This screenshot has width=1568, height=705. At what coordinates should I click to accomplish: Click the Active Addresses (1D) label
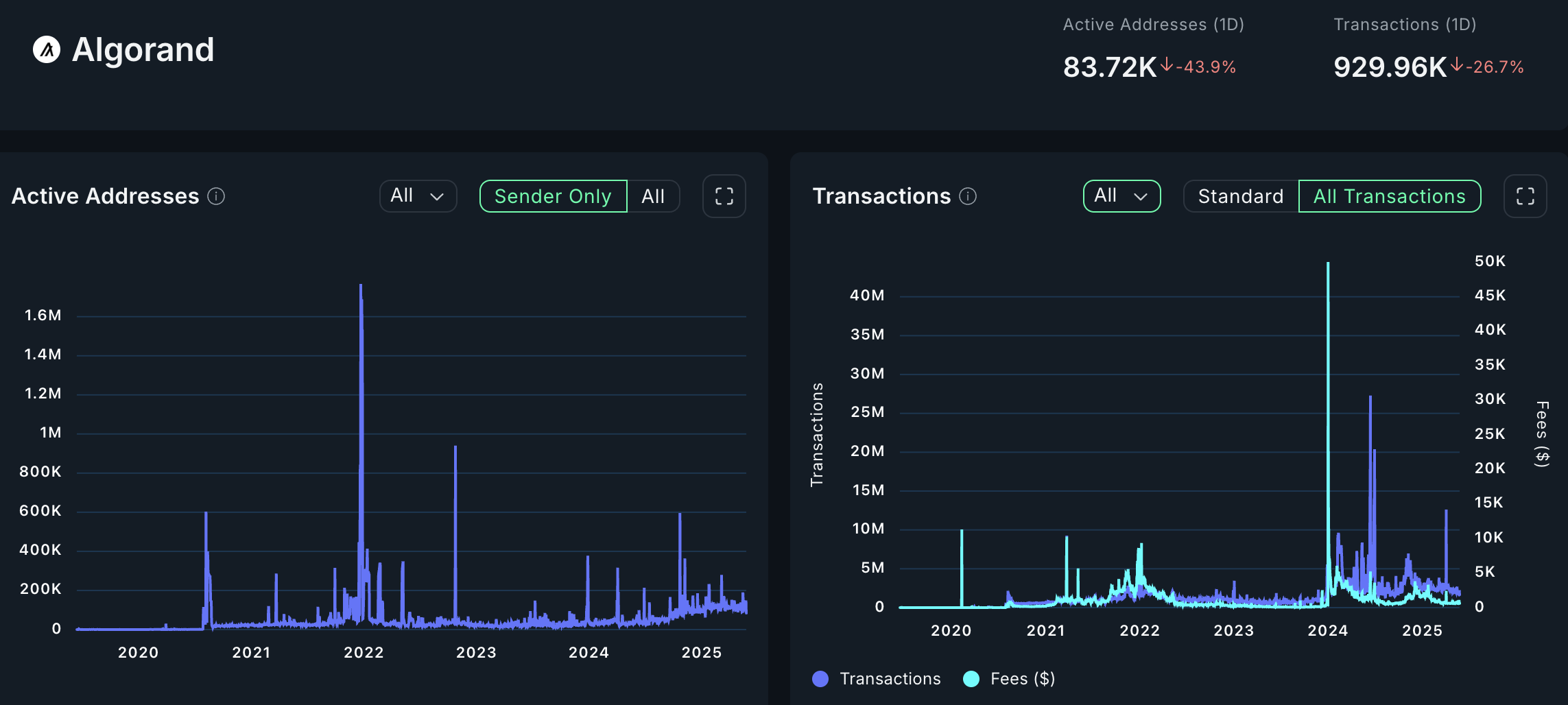click(x=1154, y=25)
